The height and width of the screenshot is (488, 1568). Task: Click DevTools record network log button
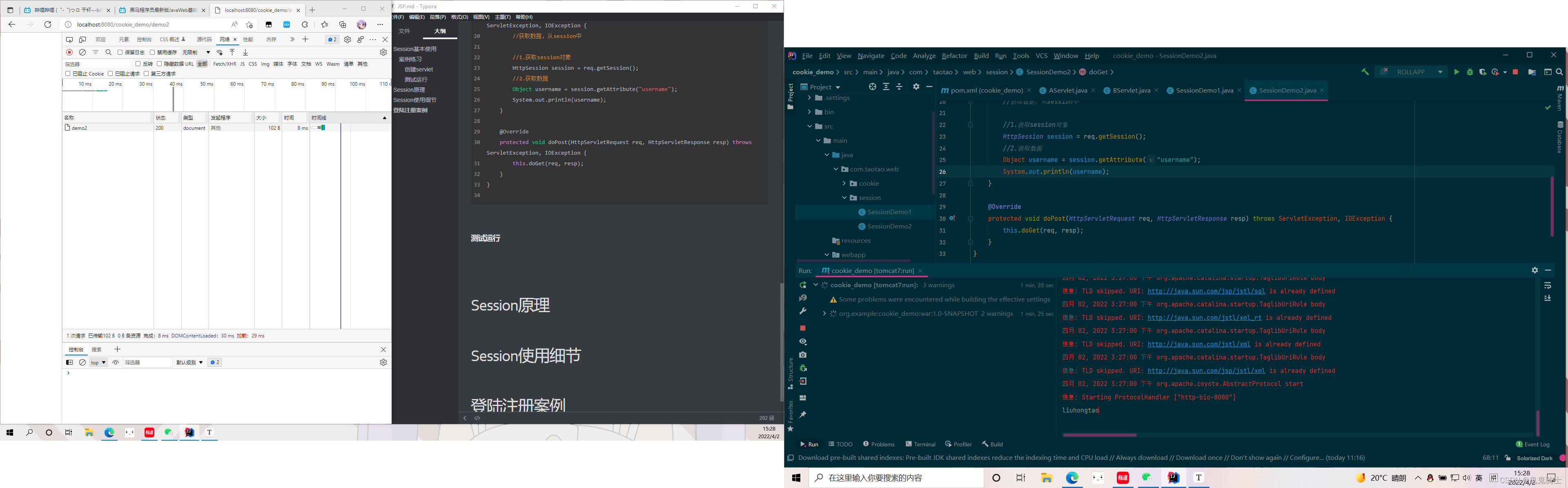(x=69, y=52)
